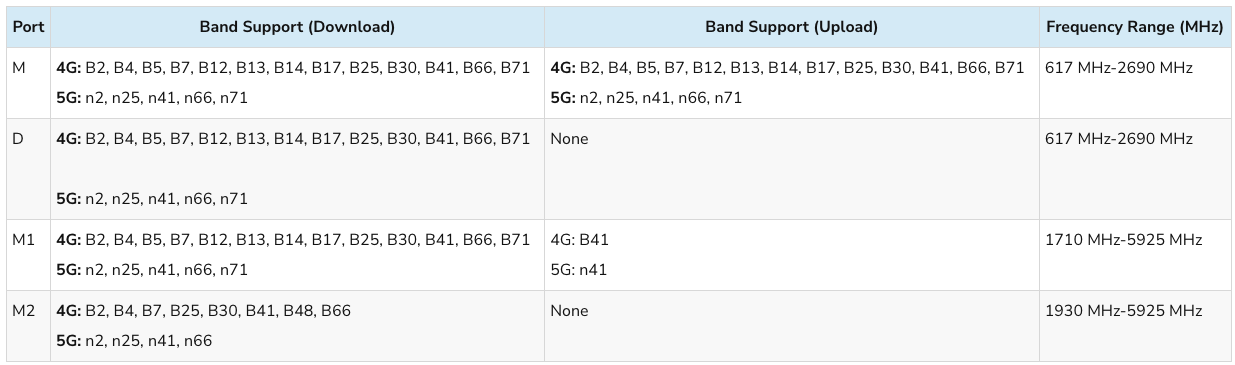Click the 4G download bands for port M

[x=293, y=68]
